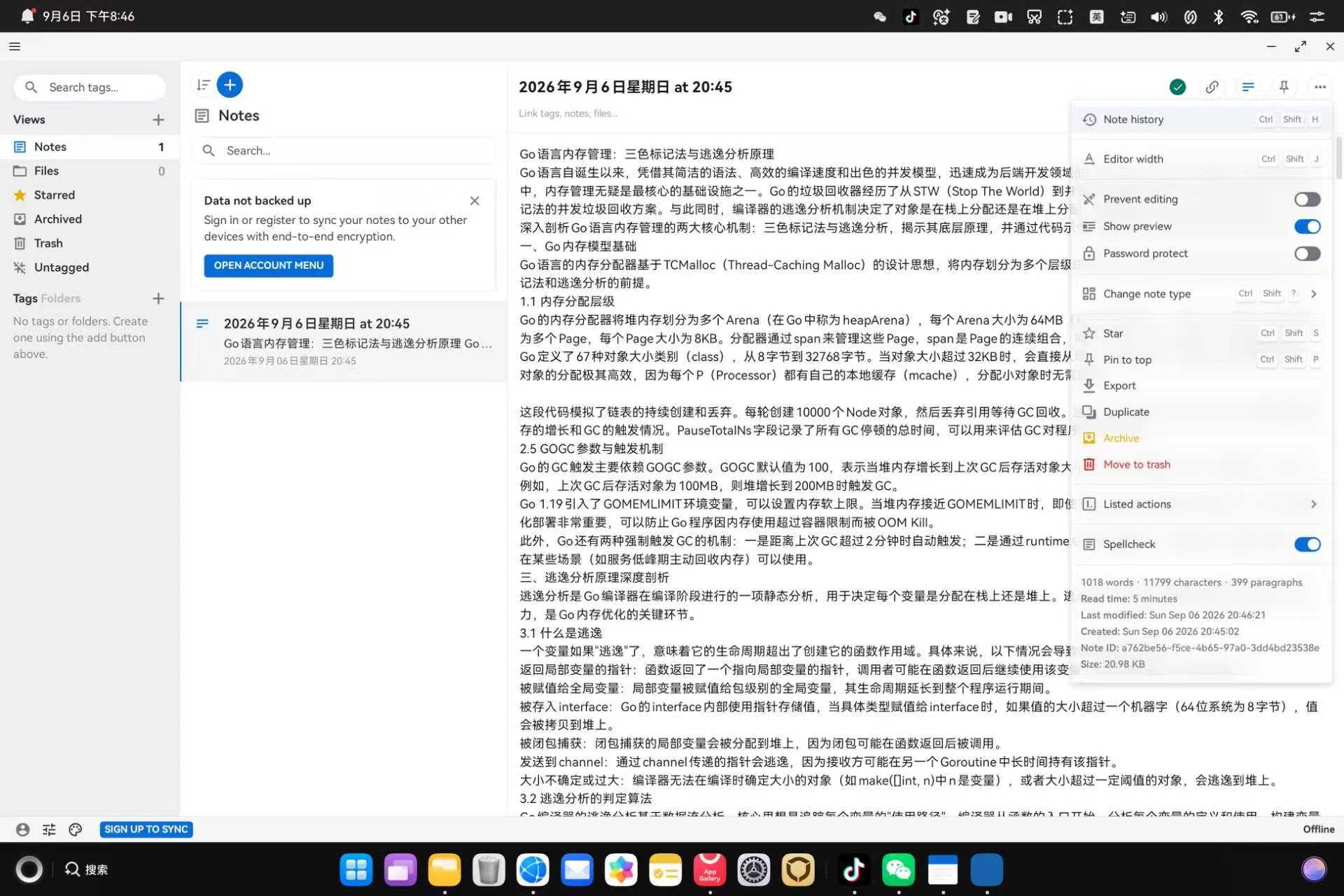Open the theme palette icon in footer
The image size is (1344, 896).
[75, 829]
